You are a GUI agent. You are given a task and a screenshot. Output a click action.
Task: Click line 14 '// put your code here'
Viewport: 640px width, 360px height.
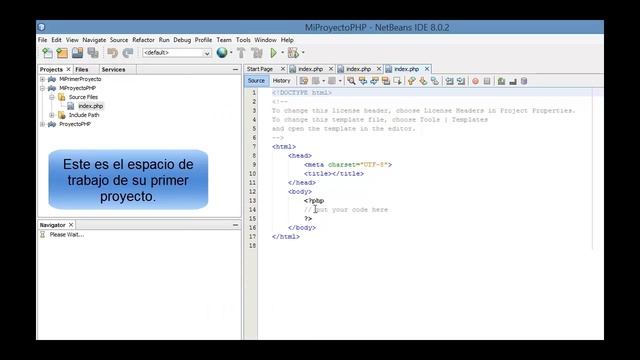click(x=346, y=210)
